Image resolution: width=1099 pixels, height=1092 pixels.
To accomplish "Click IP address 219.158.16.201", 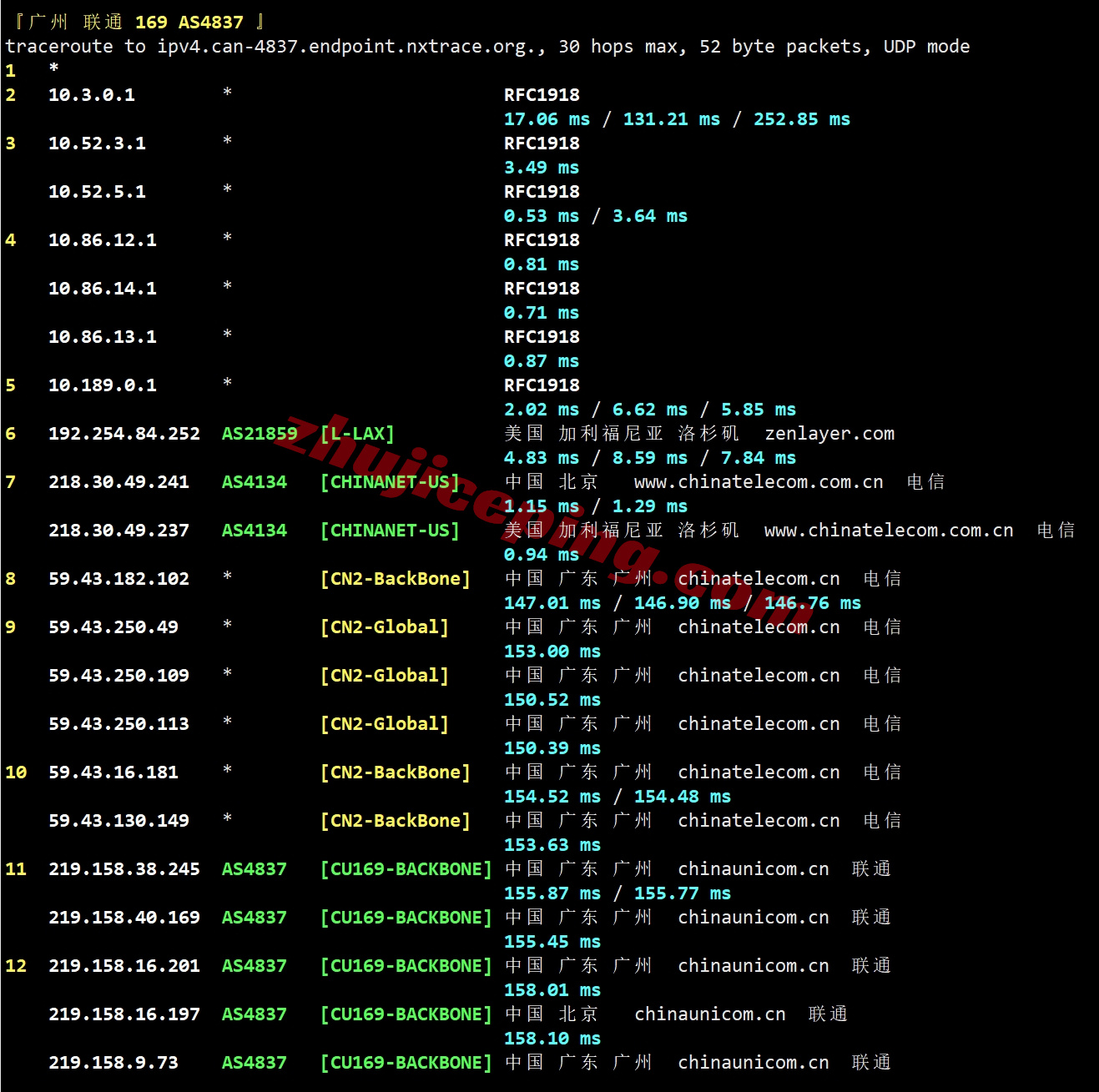I will (124, 966).
